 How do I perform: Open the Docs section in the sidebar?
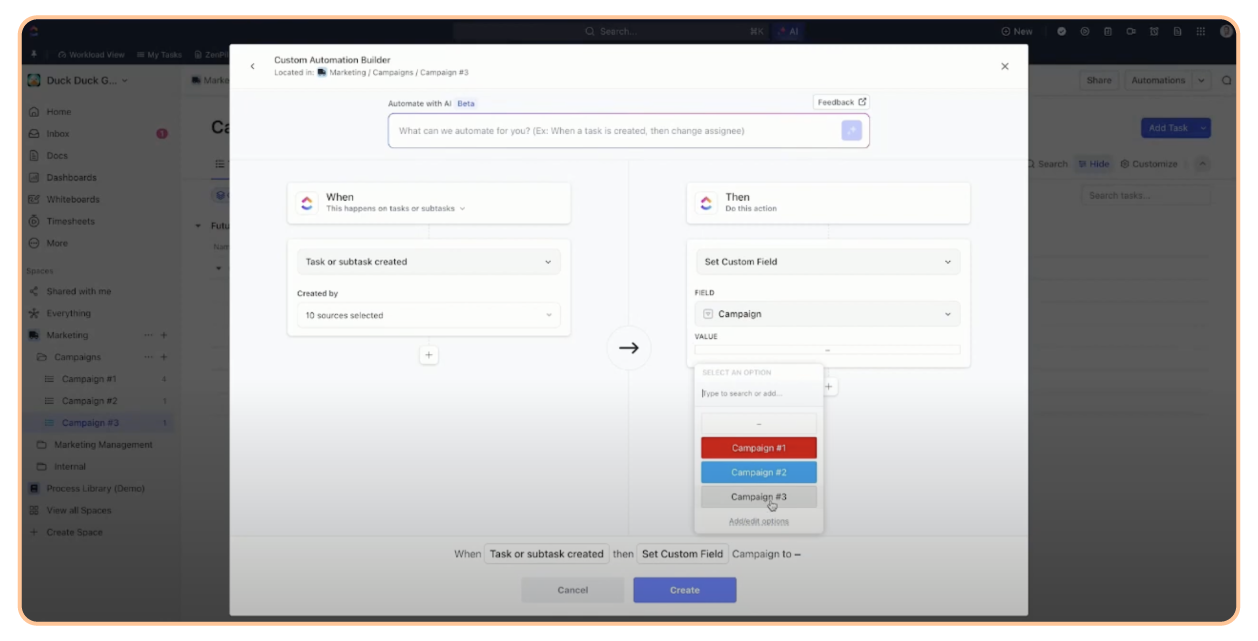pos(55,155)
